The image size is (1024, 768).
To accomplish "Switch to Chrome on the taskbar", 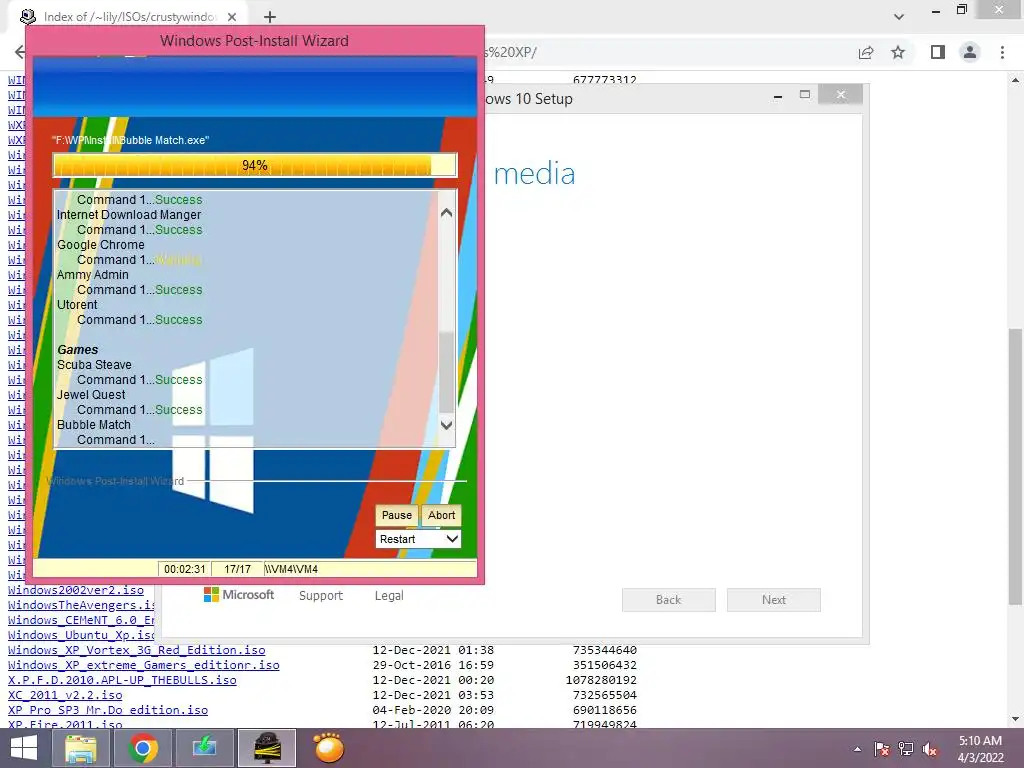I will tap(142, 748).
